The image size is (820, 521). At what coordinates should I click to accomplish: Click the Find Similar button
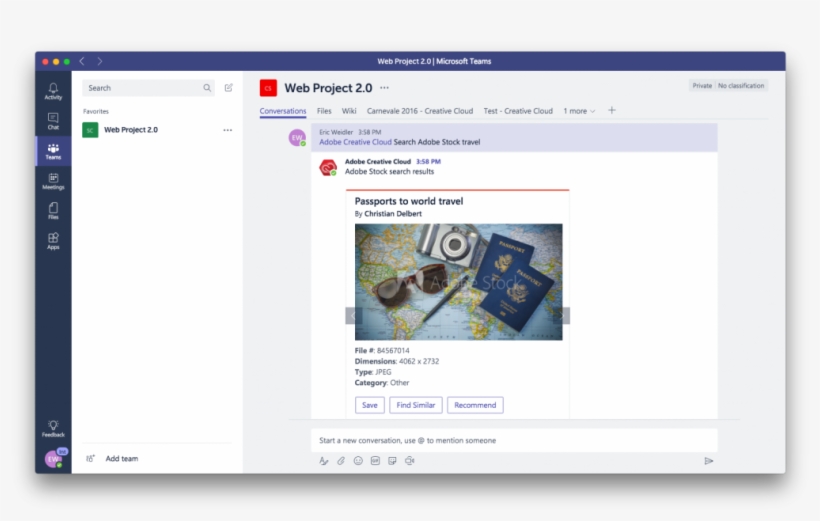point(416,405)
